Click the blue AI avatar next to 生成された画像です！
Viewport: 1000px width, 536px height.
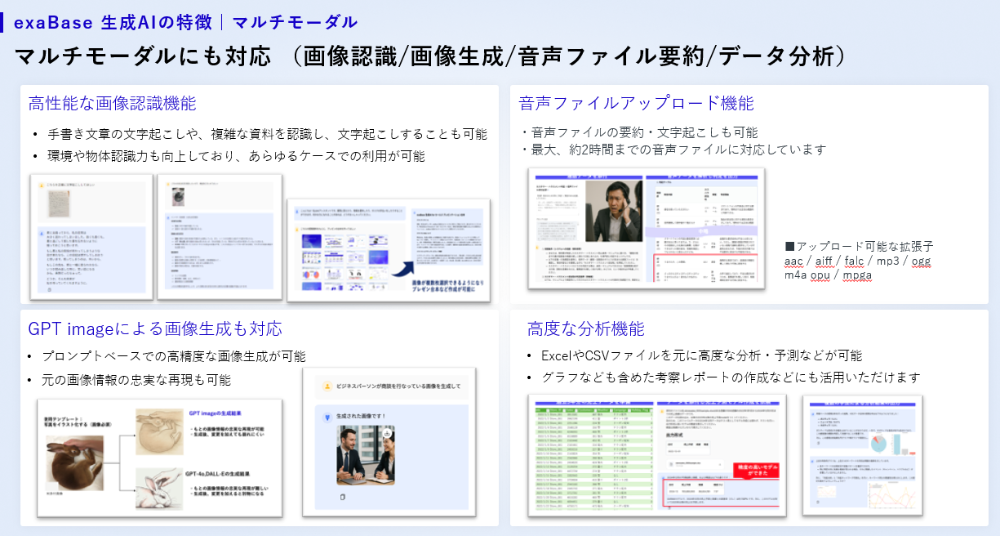(x=326, y=415)
